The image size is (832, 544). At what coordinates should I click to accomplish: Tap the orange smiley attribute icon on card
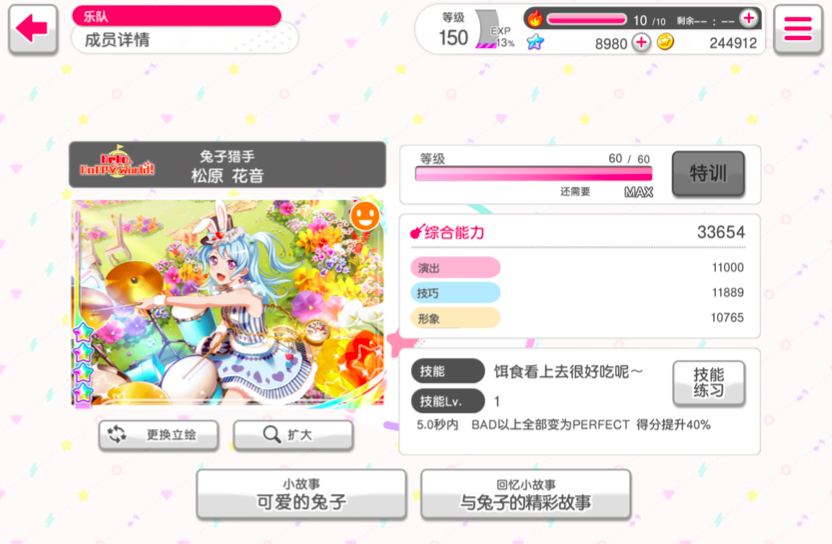[365, 216]
